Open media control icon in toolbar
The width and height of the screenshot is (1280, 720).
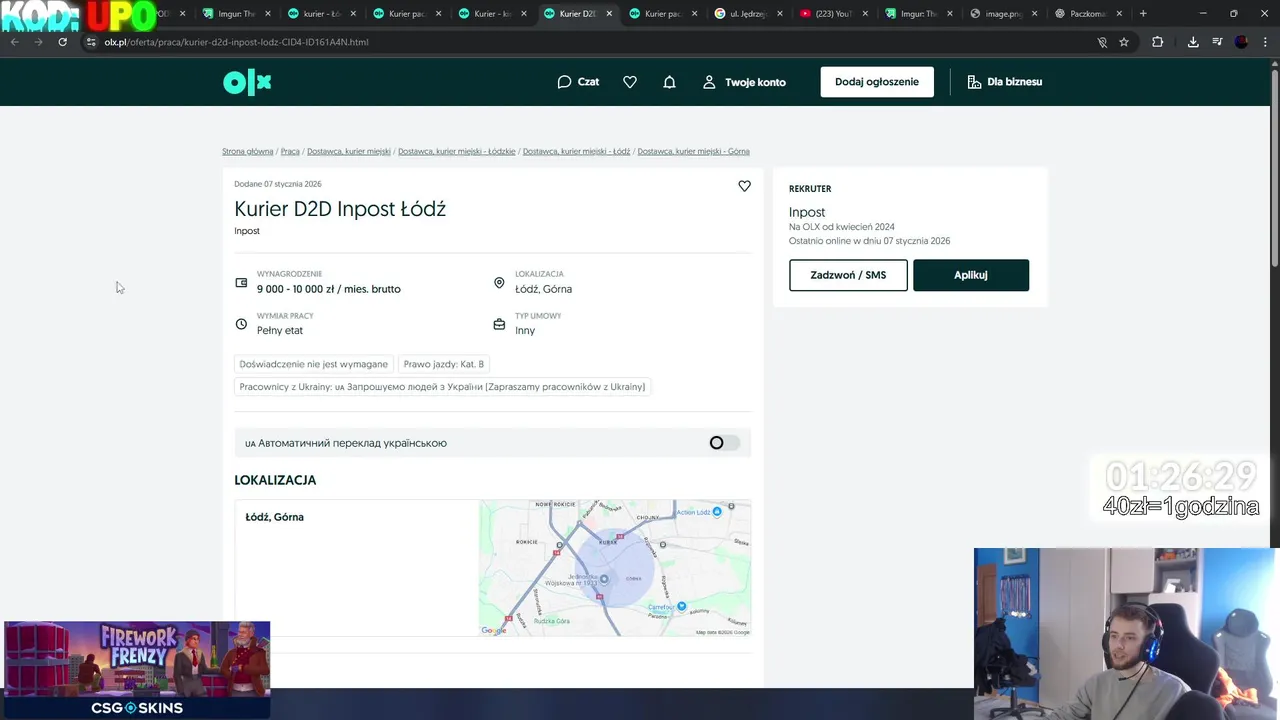click(x=1217, y=42)
